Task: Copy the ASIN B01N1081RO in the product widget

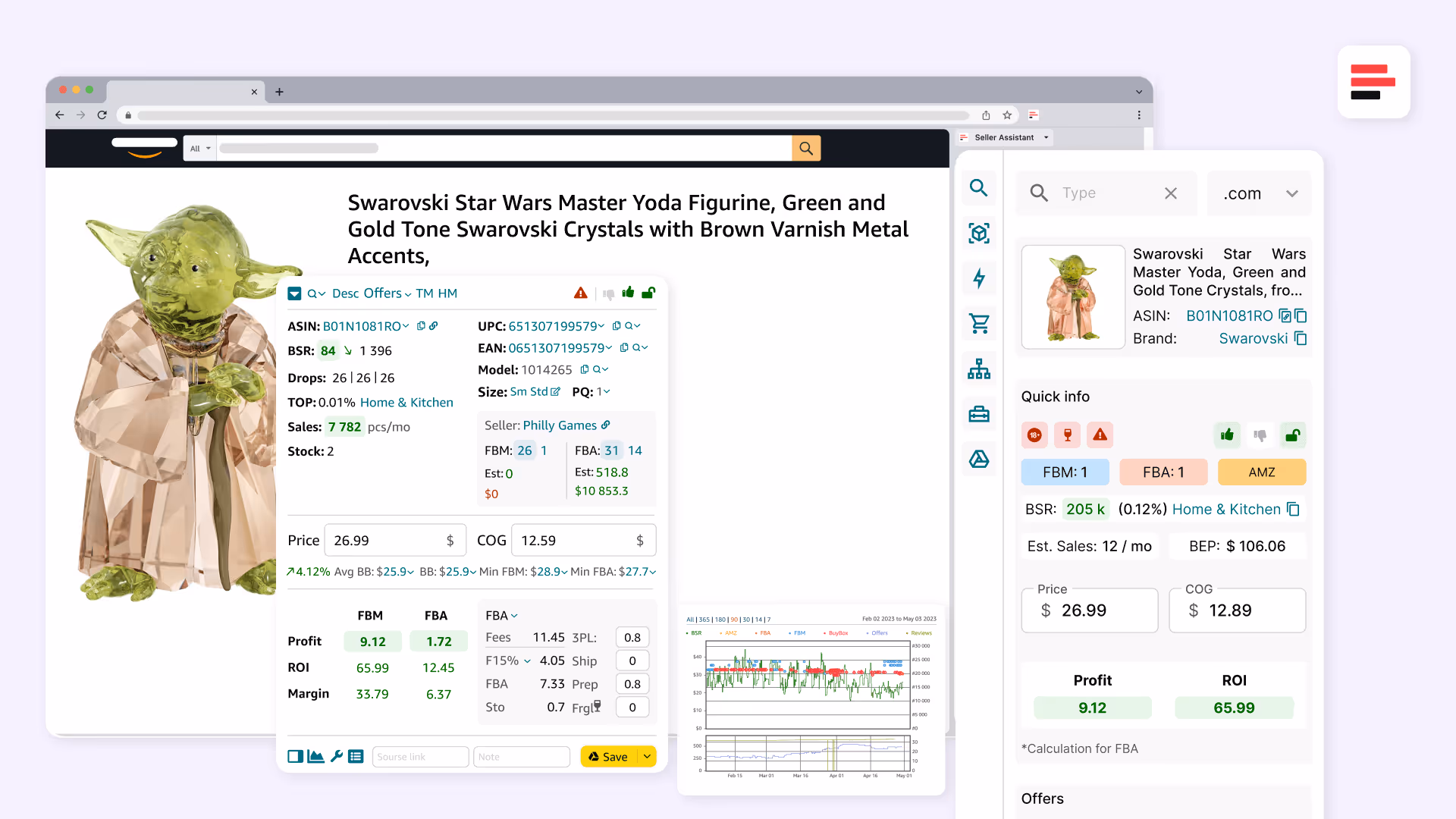Action: coord(421,326)
